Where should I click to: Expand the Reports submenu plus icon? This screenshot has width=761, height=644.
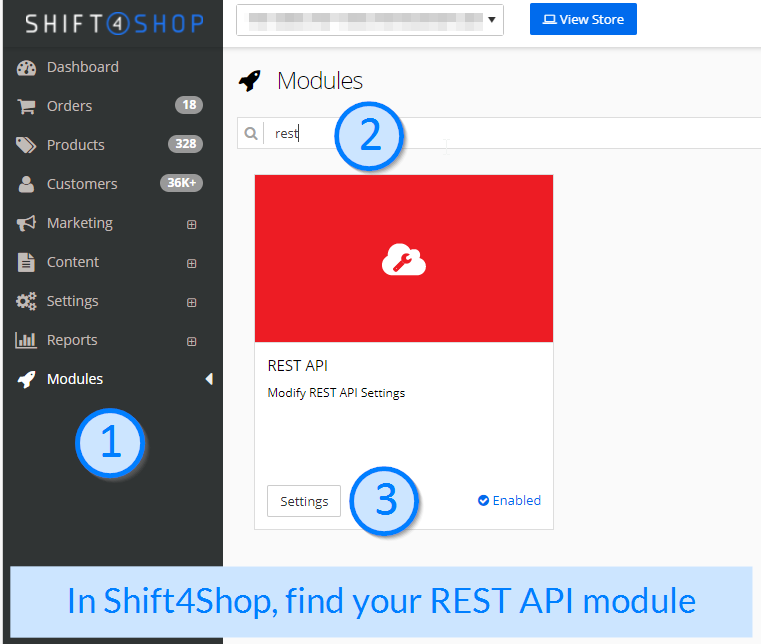pos(192,342)
